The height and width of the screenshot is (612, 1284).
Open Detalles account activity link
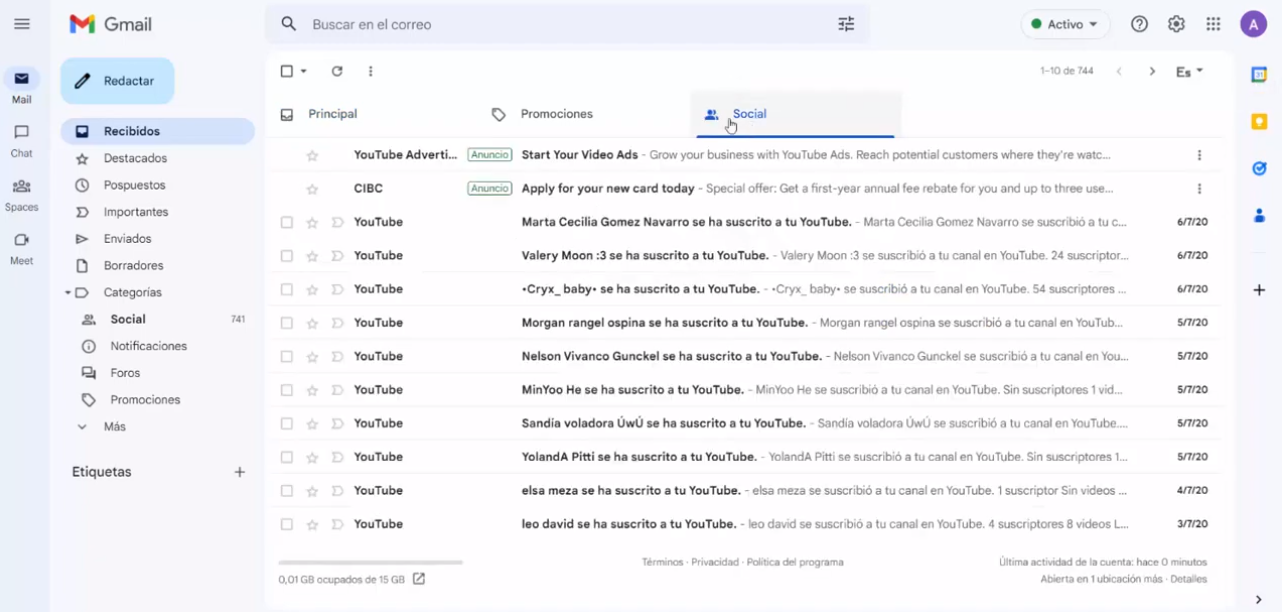(1189, 579)
